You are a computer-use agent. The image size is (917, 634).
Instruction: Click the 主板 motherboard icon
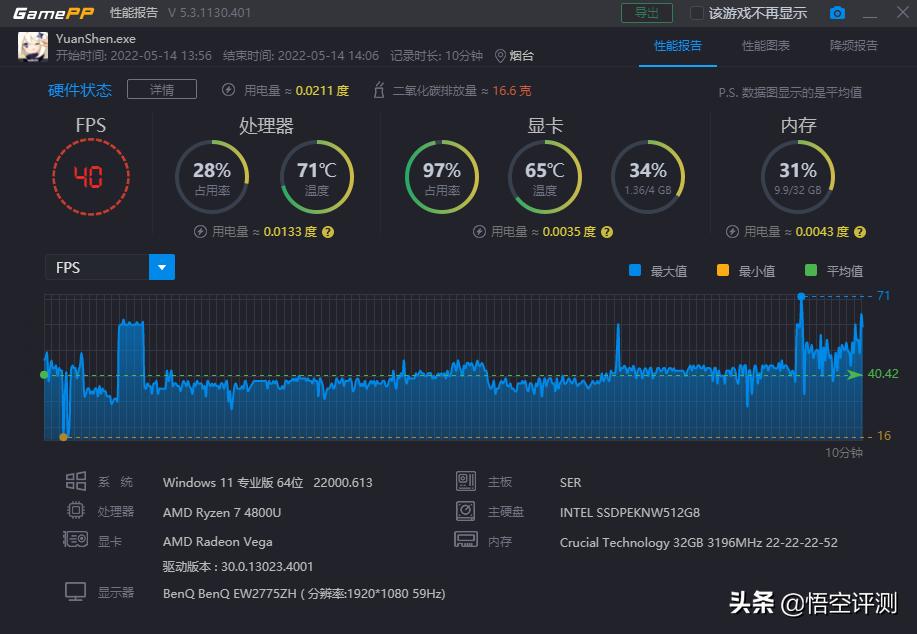tap(465, 481)
